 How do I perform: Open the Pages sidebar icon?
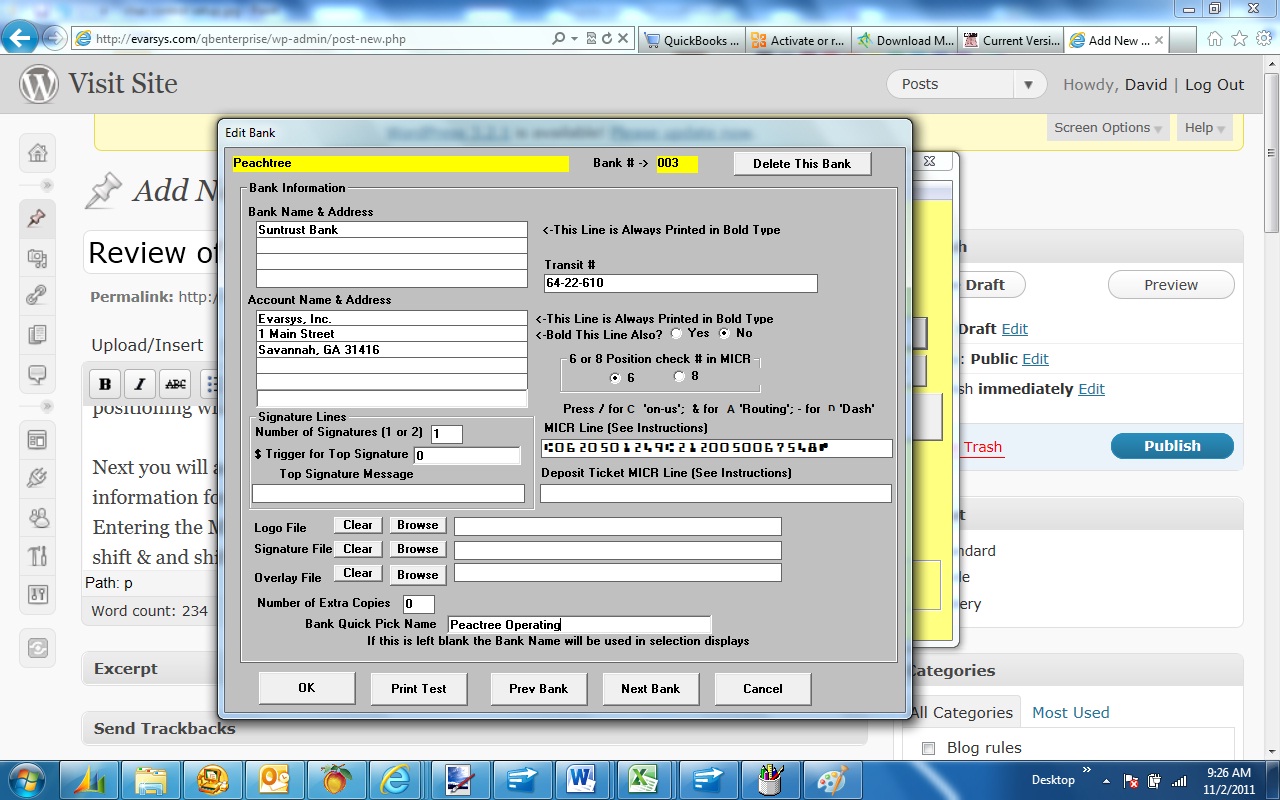tap(38, 335)
